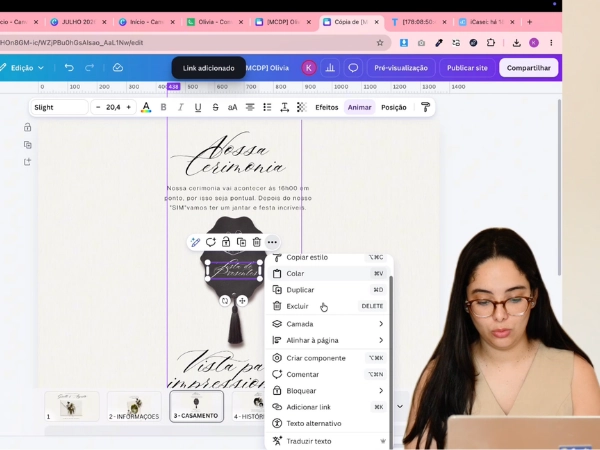Expand the Bloquear submenu
This screenshot has width=600, height=450.
click(328, 391)
